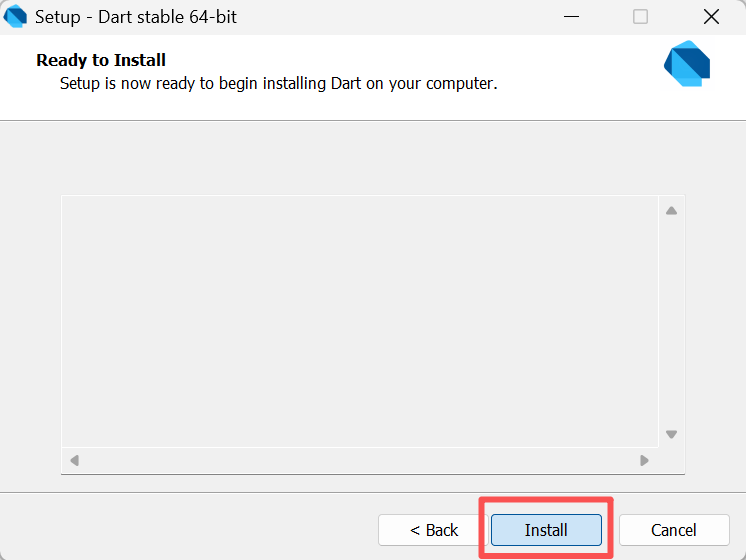
Task: Close the Setup window with the X
Action: 711,17
